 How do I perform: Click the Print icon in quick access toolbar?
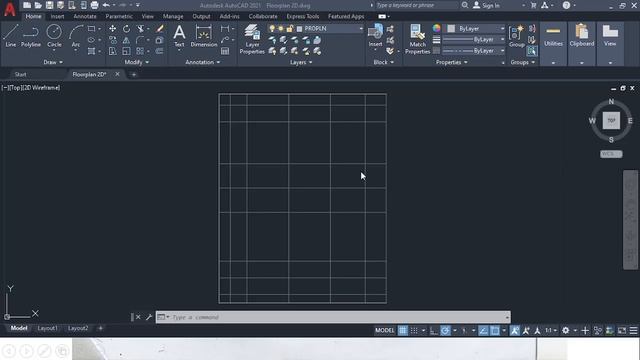click(94, 5)
